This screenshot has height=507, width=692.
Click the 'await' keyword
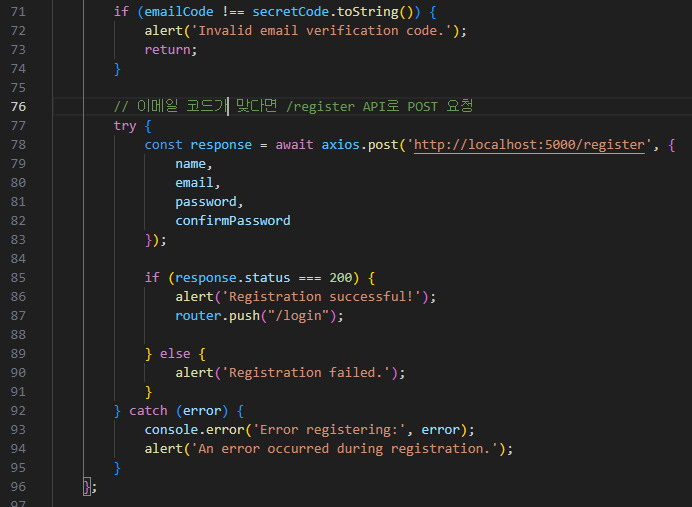(x=294, y=145)
